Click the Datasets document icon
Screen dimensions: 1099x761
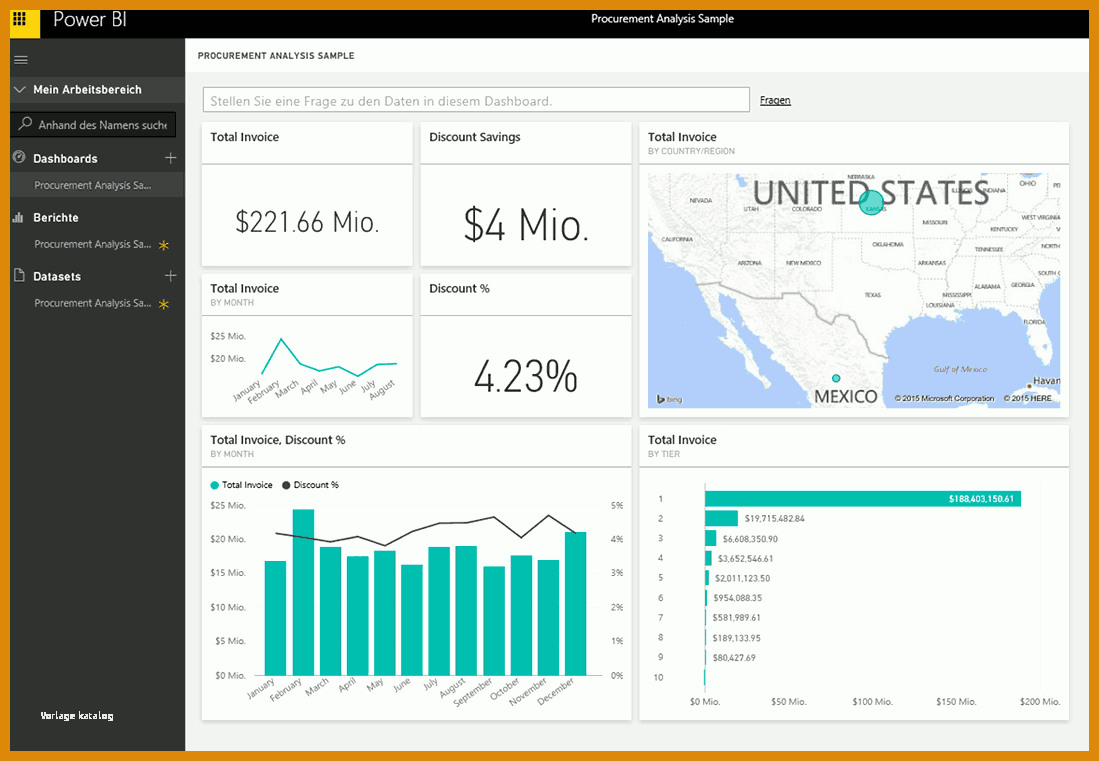[x=19, y=276]
